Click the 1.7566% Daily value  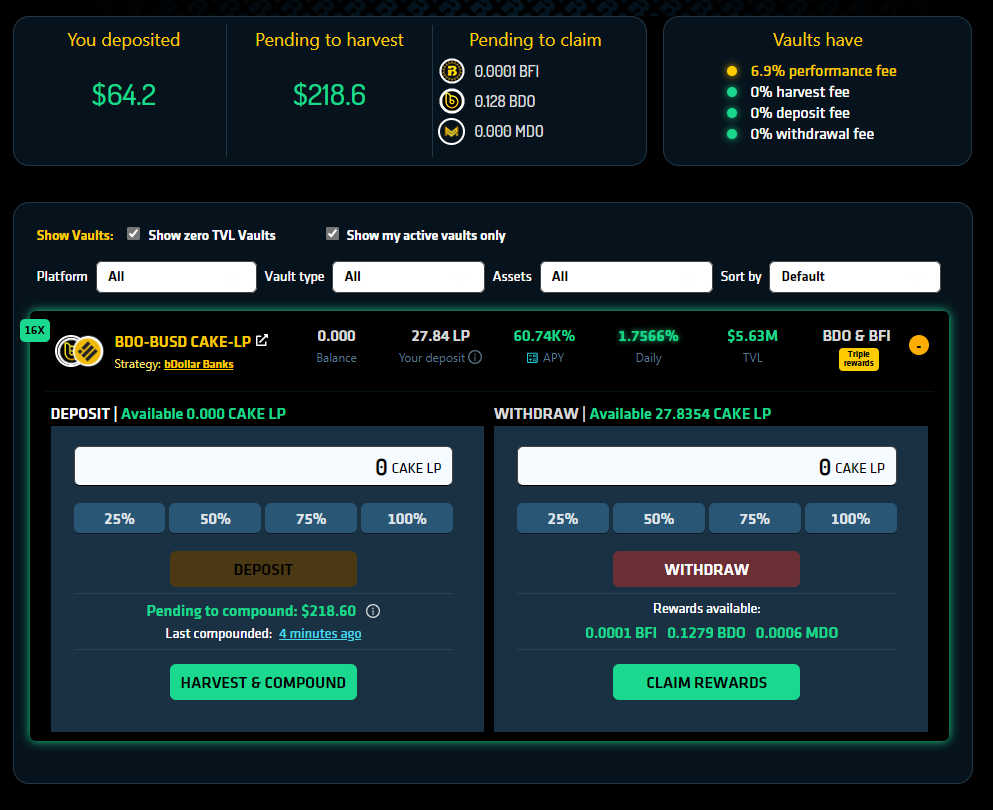(648, 336)
